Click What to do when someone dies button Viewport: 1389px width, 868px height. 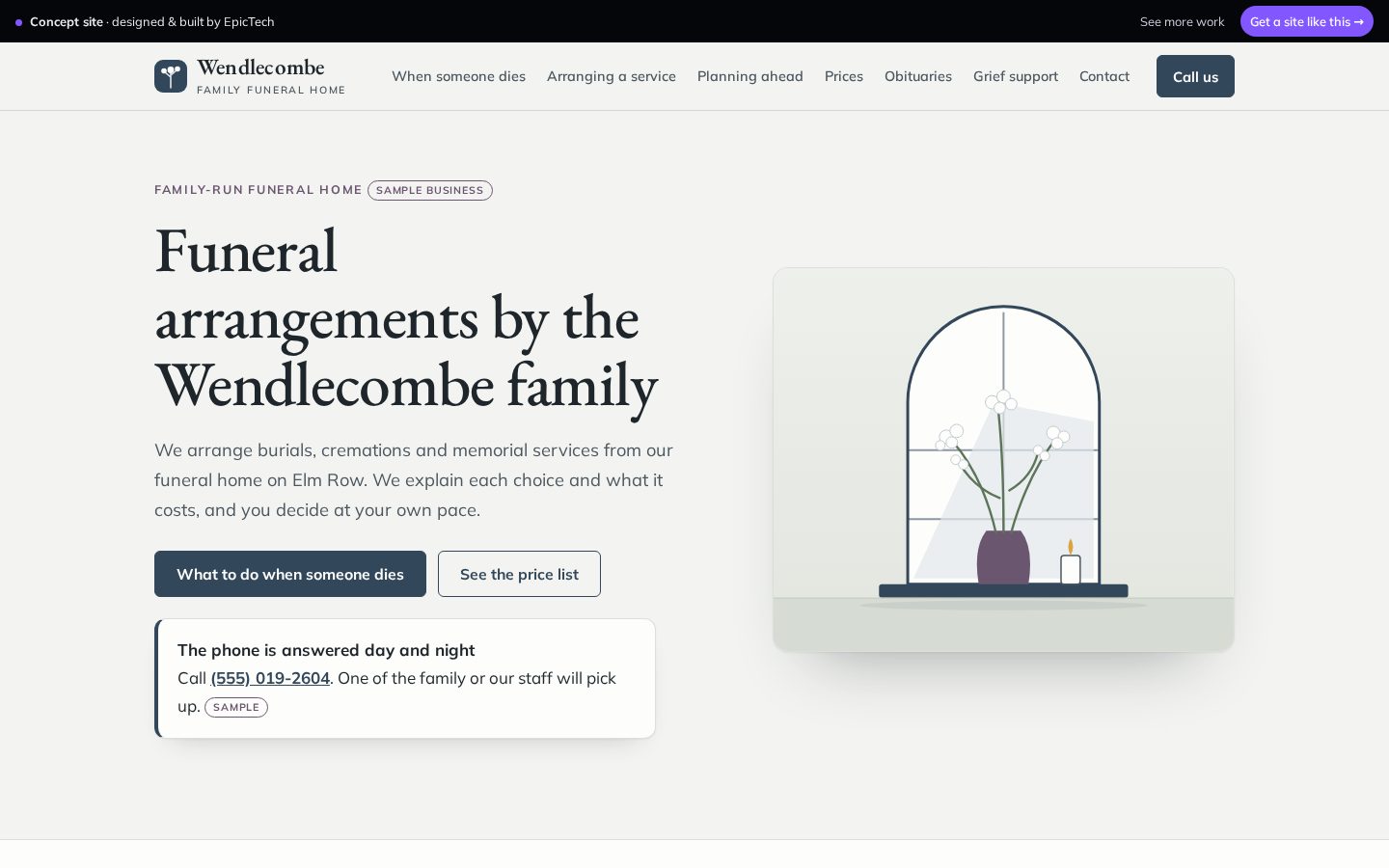[290, 574]
